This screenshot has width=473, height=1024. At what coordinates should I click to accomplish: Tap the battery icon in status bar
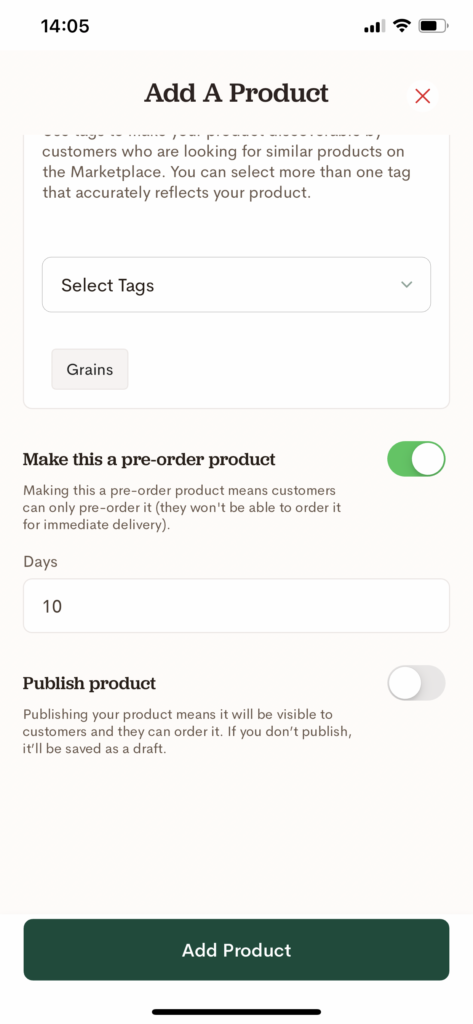[434, 26]
